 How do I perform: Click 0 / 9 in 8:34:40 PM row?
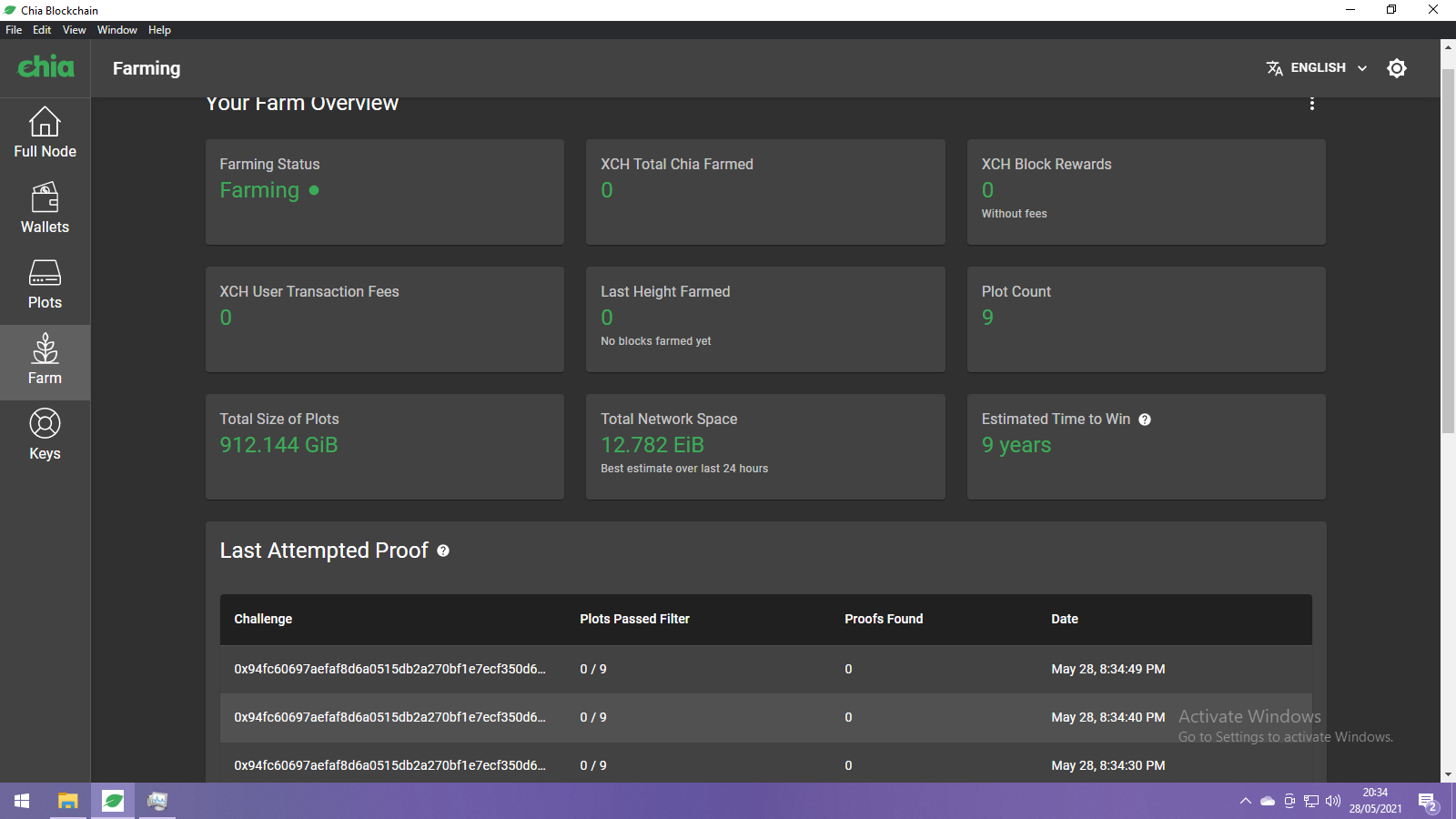pos(593,717)
